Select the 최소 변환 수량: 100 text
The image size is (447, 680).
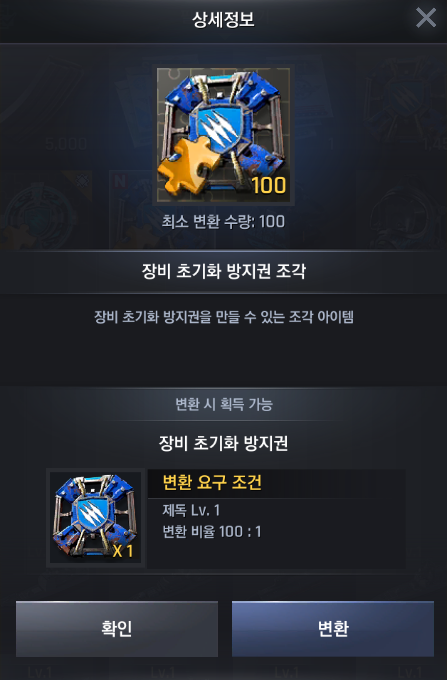pos(223,222)
